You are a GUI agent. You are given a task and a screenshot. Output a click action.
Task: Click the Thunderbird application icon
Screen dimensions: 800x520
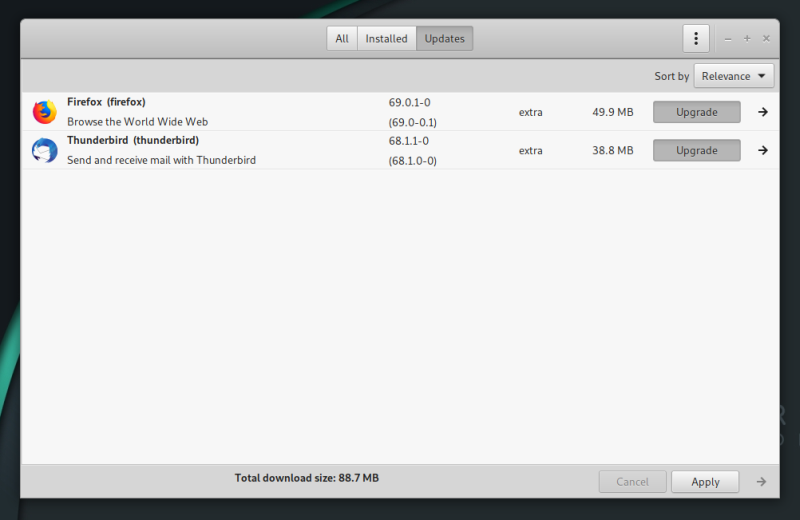[45, 151]
